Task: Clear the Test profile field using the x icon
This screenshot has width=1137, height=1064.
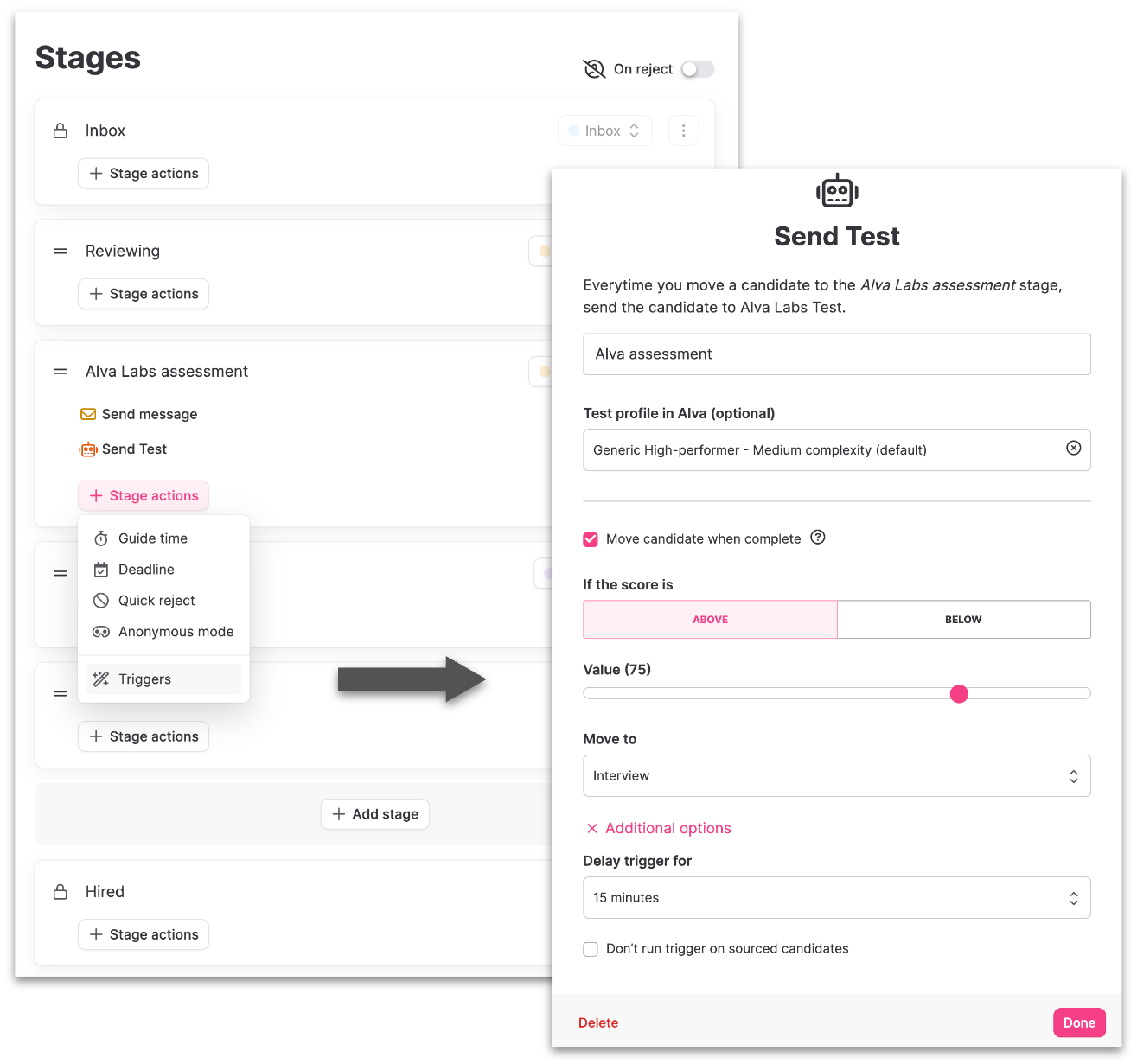Action: point(1074,448)
